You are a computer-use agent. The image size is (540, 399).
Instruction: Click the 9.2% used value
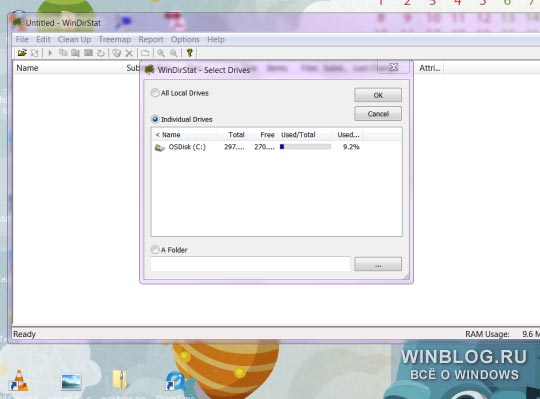[x=351, y=147]
